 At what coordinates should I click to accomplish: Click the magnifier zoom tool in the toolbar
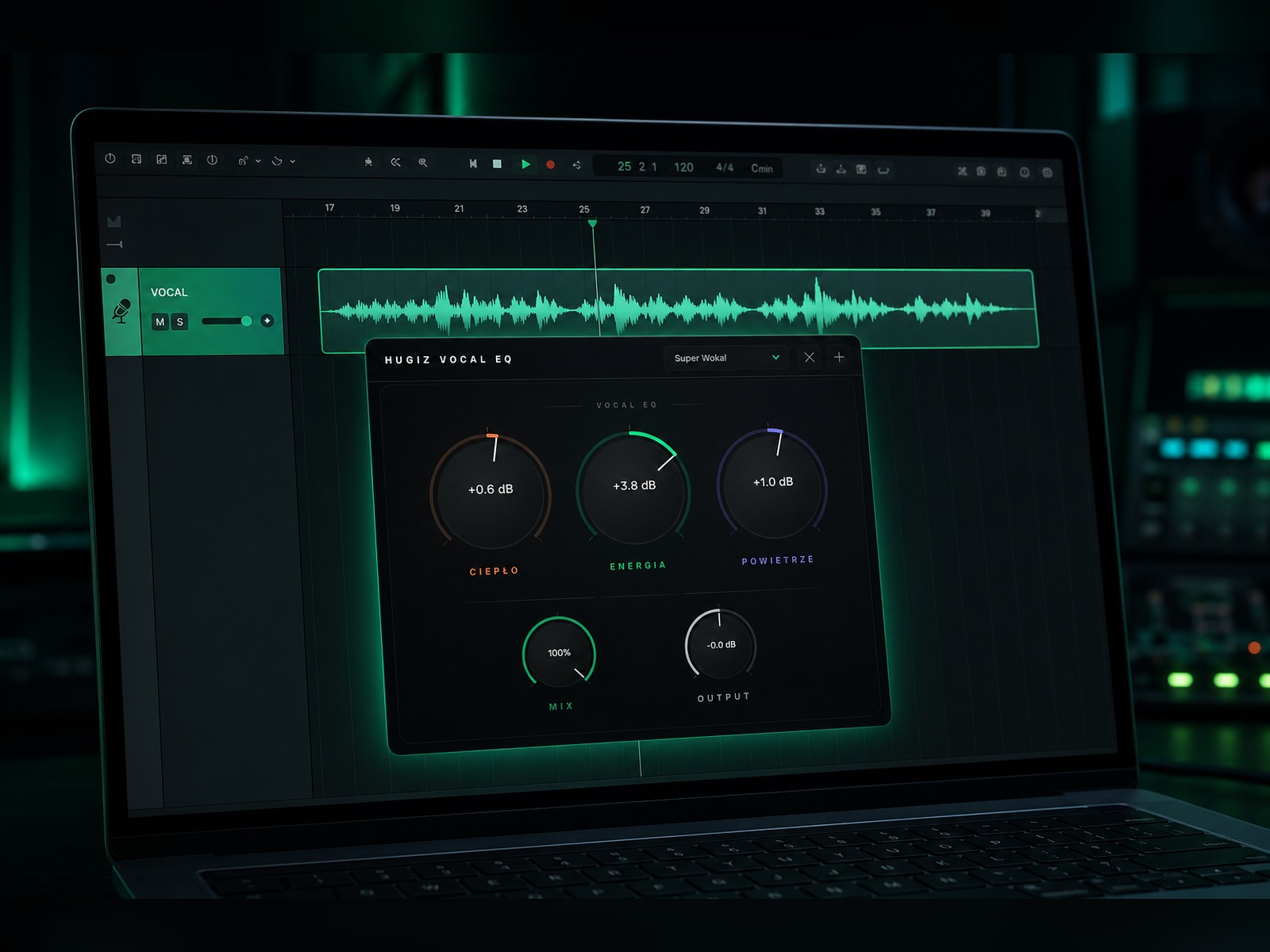[423, 163]
